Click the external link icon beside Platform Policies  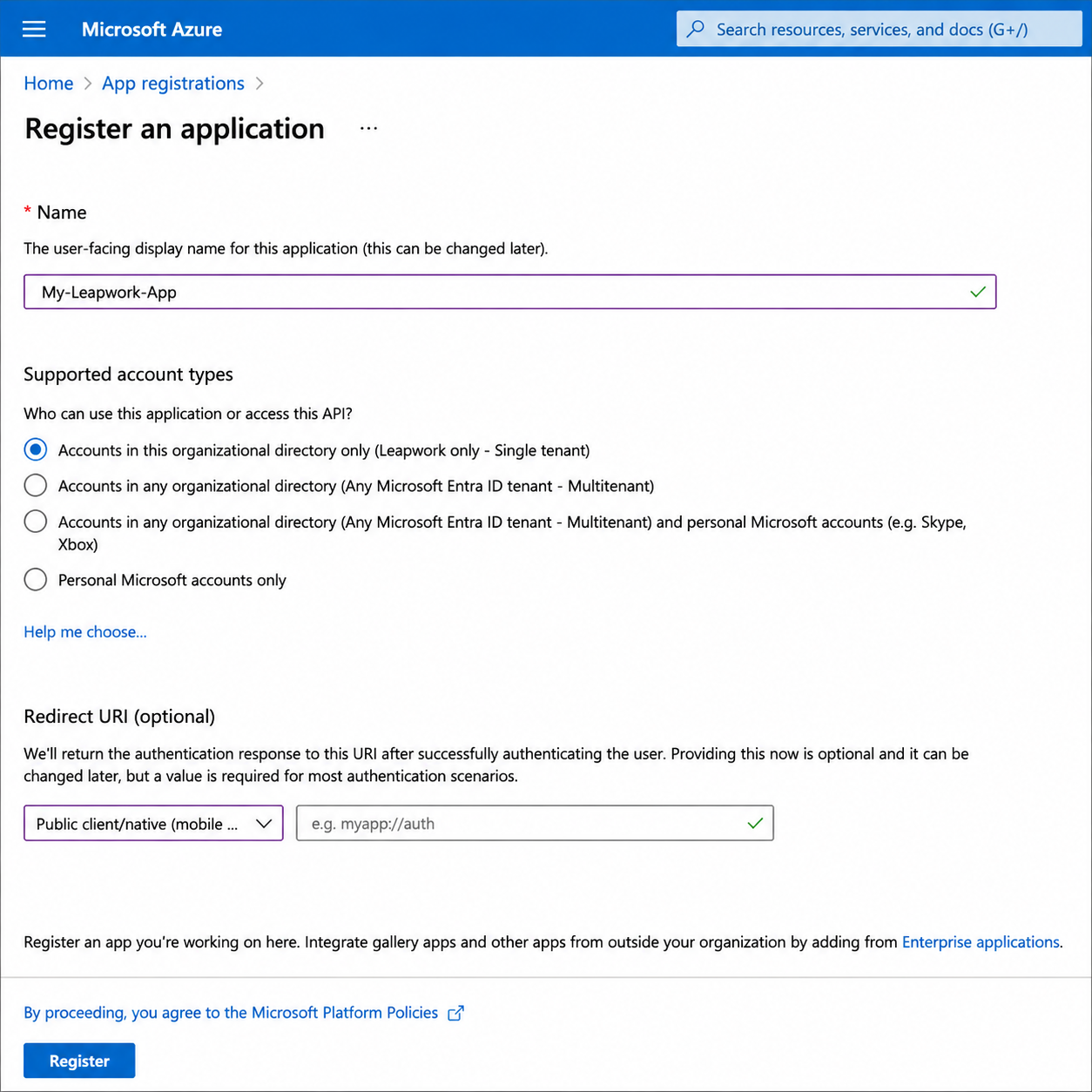coord(455,1013)
